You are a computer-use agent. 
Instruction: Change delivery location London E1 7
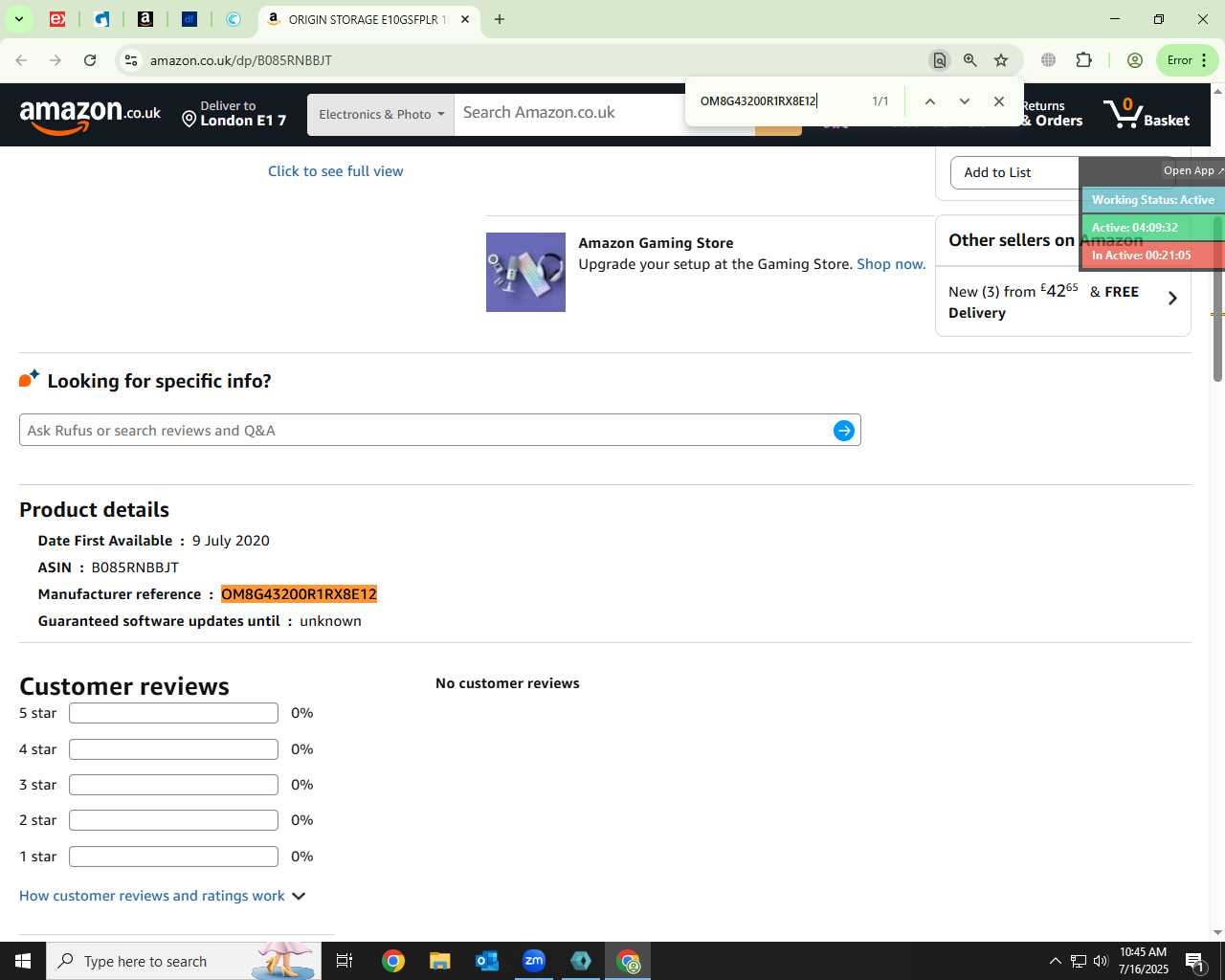pos(234,114)
